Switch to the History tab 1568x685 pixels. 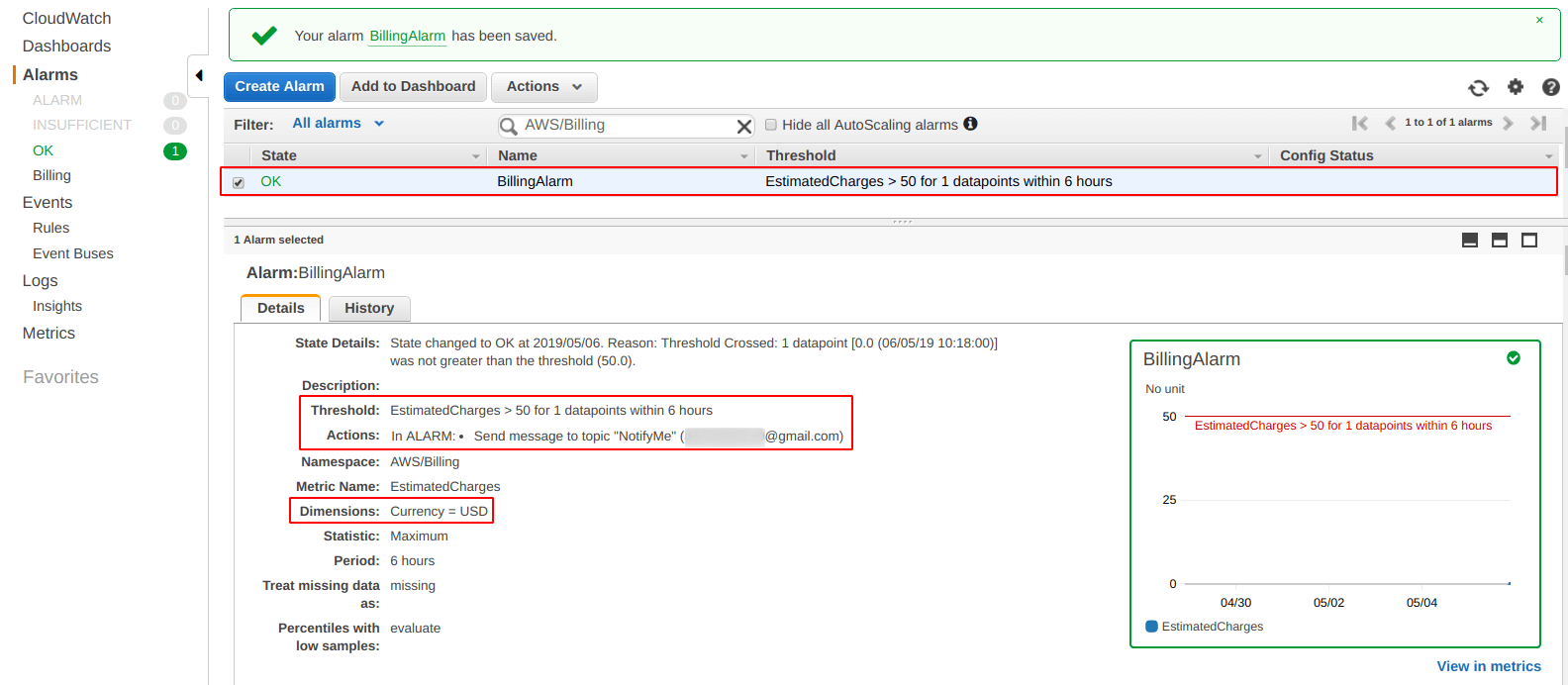(369, 309)
